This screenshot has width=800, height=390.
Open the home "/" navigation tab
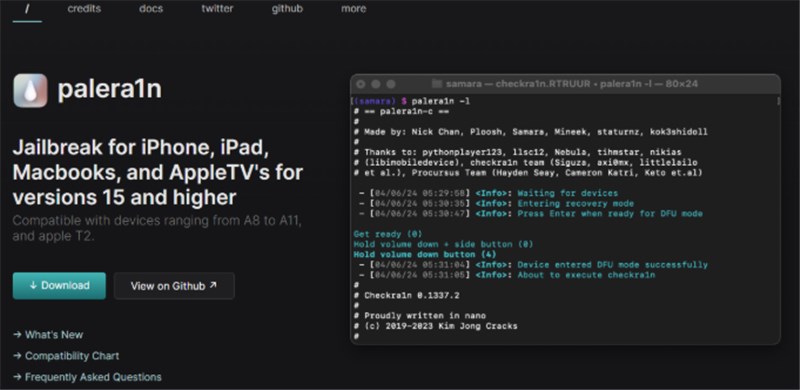(27, 9)
